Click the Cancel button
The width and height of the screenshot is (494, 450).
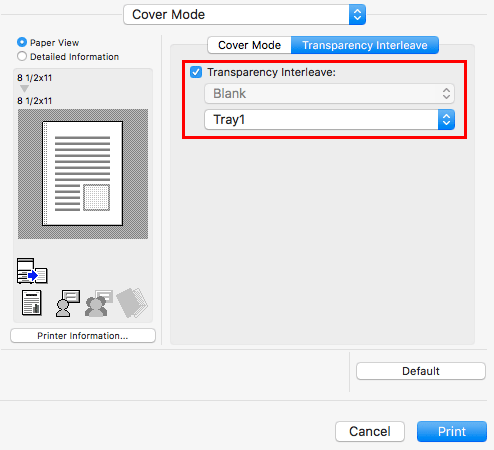coord(370,431)
